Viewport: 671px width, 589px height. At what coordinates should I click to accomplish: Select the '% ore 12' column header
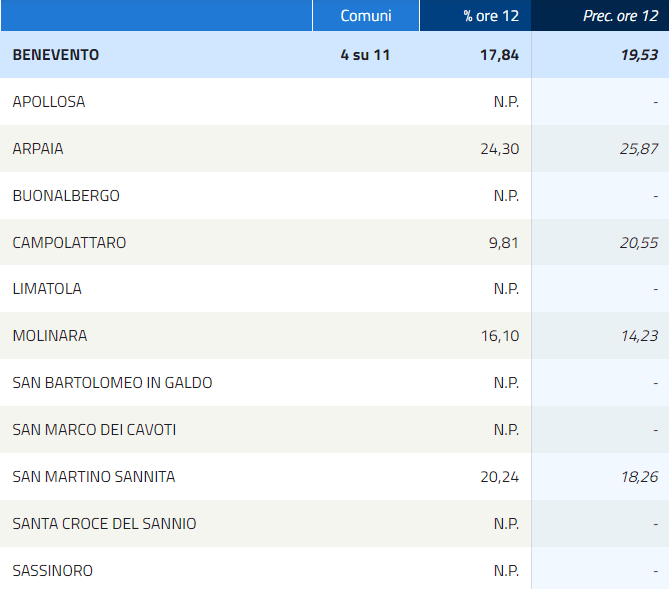(x=491, y=15)
